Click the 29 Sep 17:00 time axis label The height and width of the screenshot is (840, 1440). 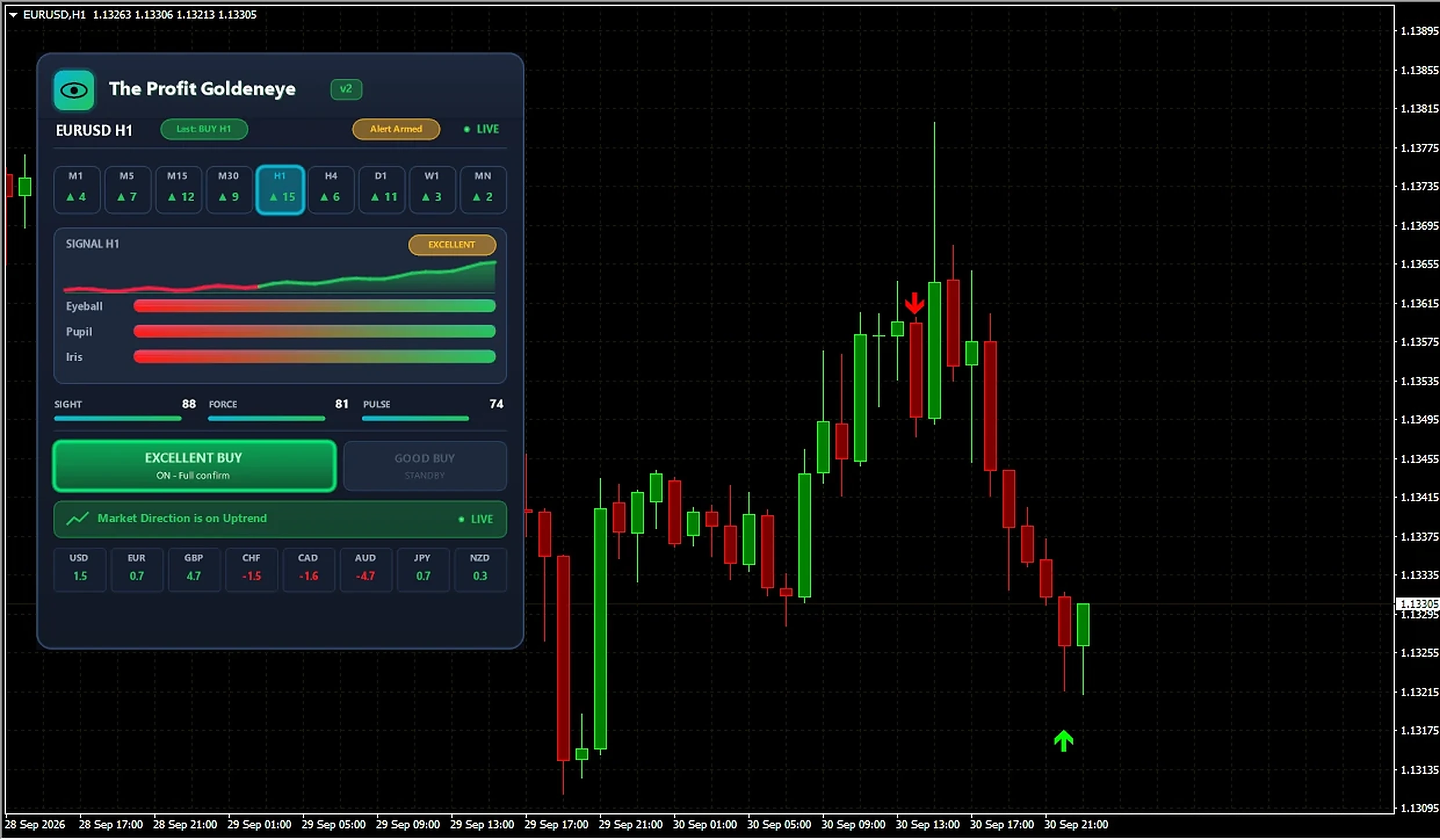pos(556,824)
